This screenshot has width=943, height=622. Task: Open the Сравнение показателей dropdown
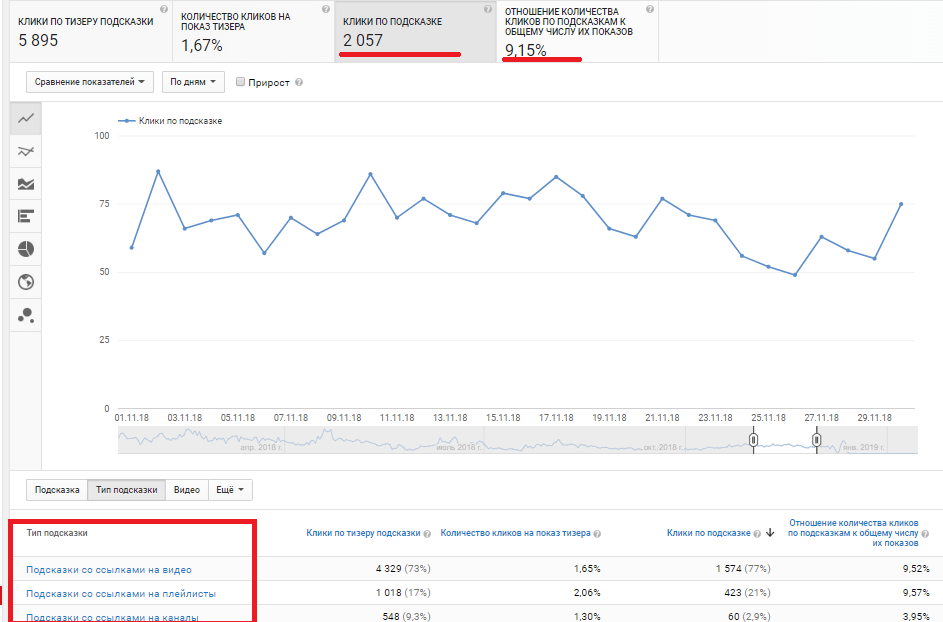tap(90, 82)
